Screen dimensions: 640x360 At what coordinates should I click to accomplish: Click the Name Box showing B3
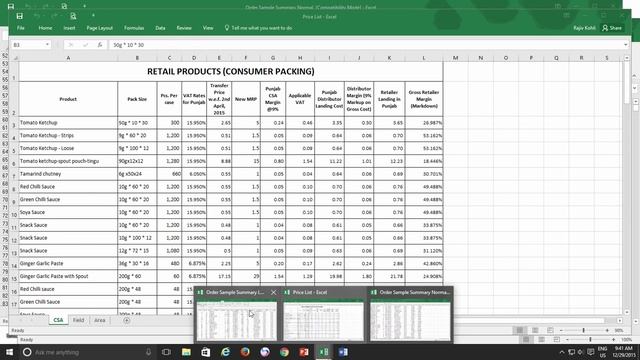coord(28,44)
